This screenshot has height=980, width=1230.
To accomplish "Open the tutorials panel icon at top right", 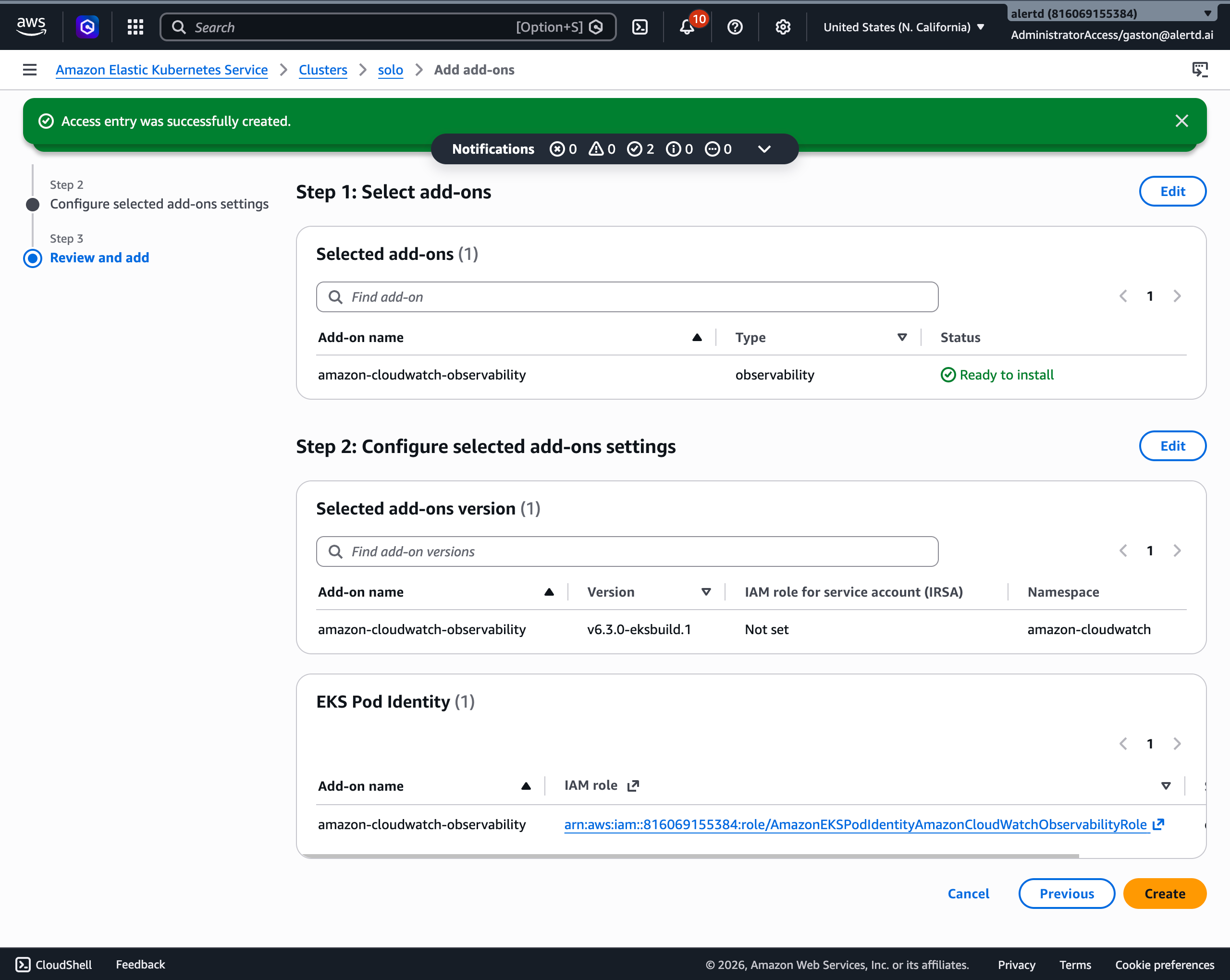I will click(1200, 70).
